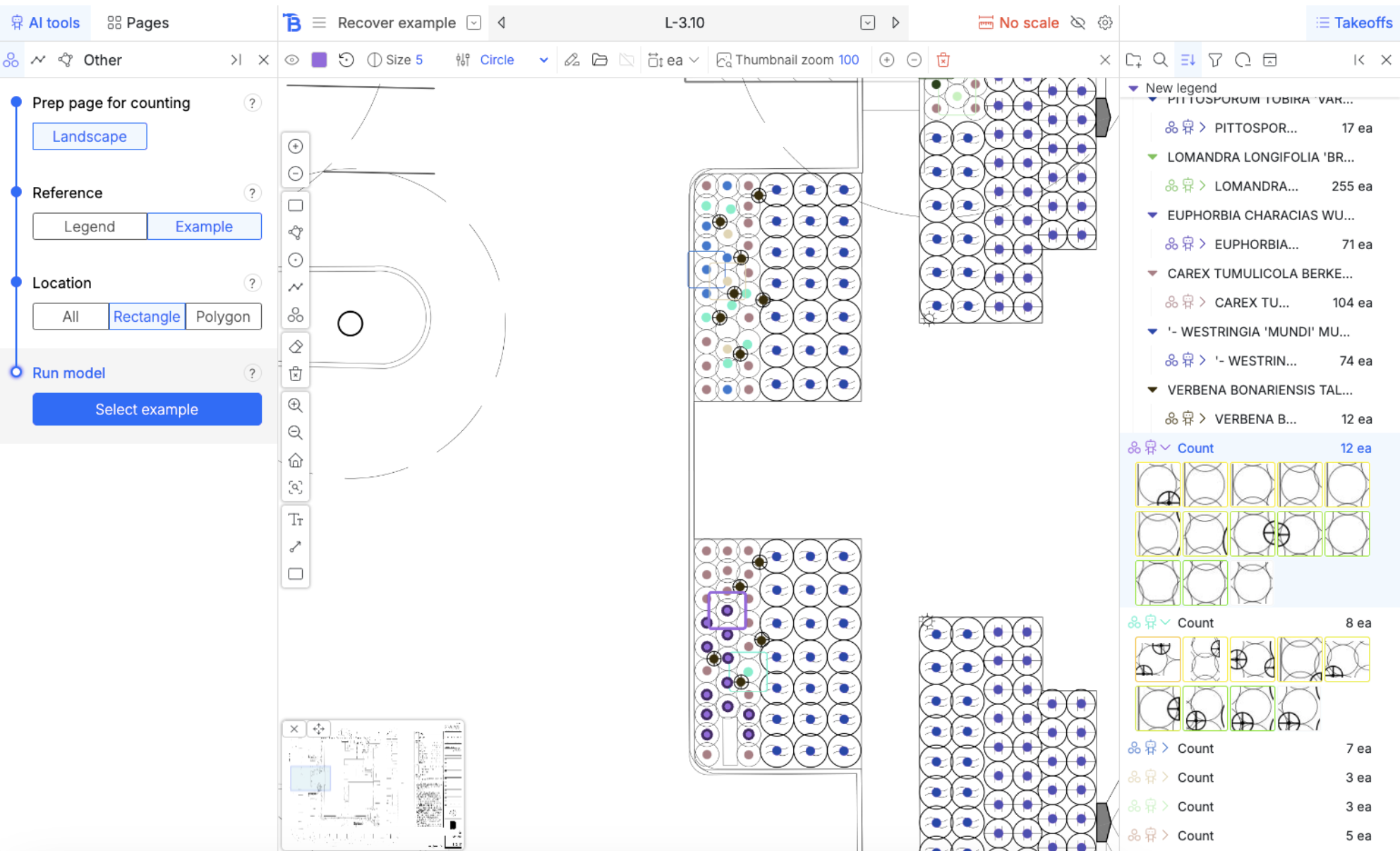Click the red delete trash icon
This screenshot has width=1400, height=851.
943,60
